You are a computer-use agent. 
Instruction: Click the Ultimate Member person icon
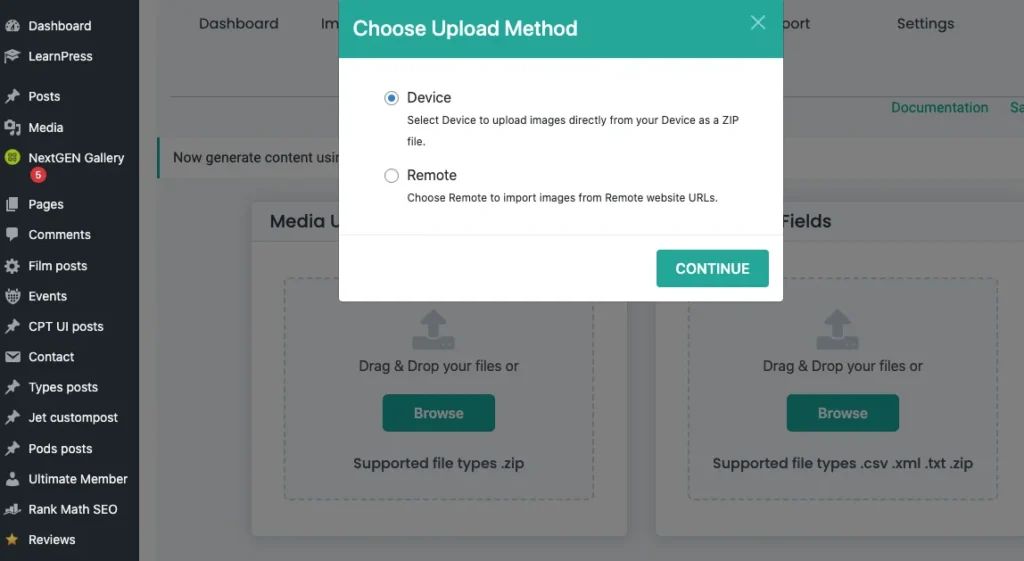point(12,479)
